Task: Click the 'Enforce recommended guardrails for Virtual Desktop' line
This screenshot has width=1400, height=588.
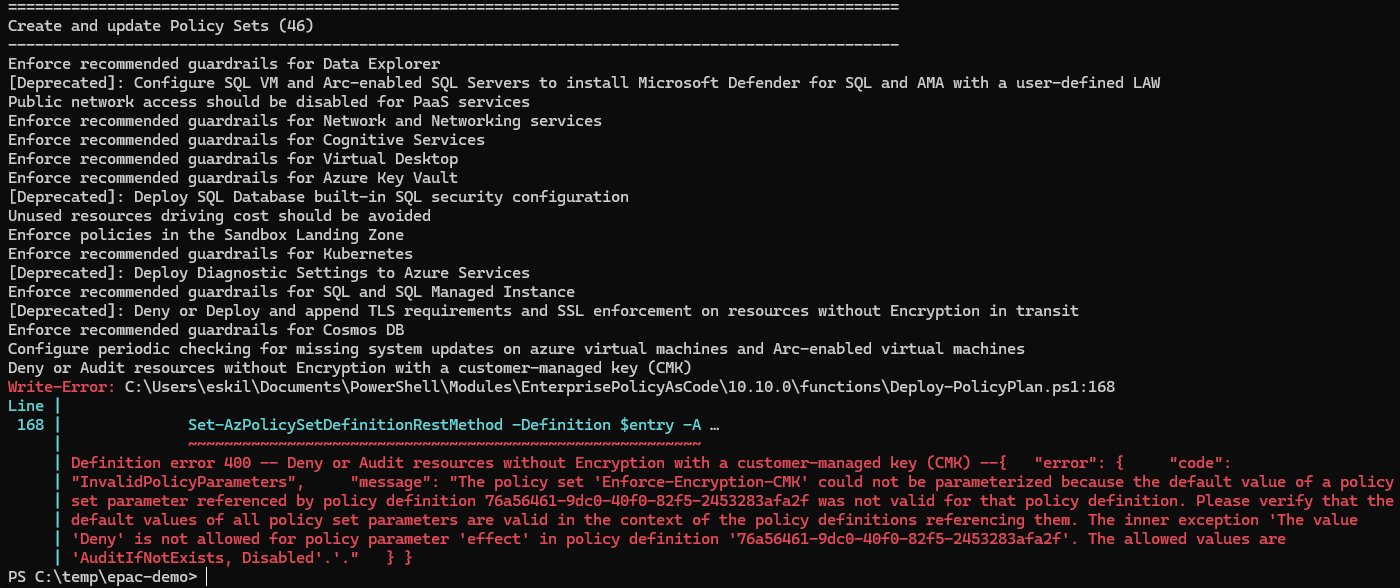Action: point(233,159)
